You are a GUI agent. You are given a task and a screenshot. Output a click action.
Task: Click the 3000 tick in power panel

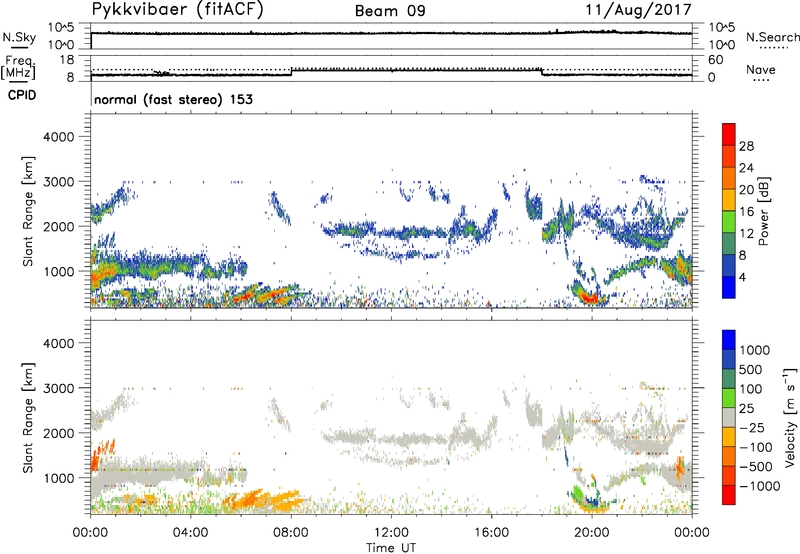(x=58, y=182)
